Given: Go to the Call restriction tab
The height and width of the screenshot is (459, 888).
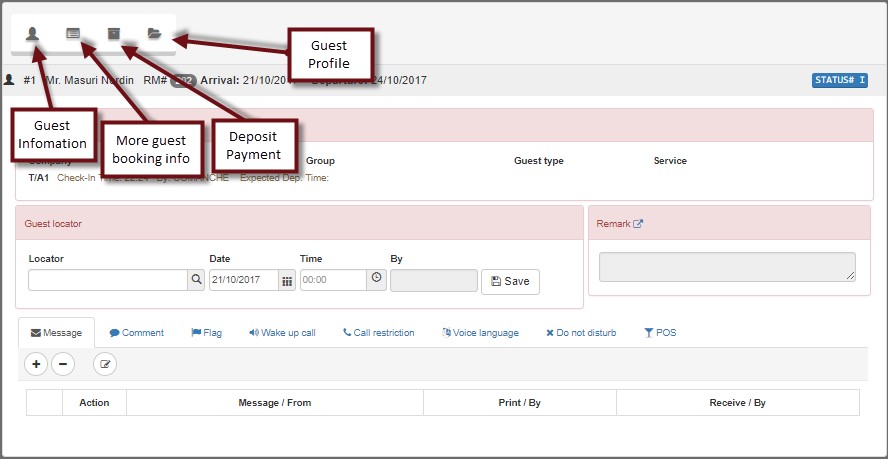Looking at the screenshot, I should (x=378, y=333).
